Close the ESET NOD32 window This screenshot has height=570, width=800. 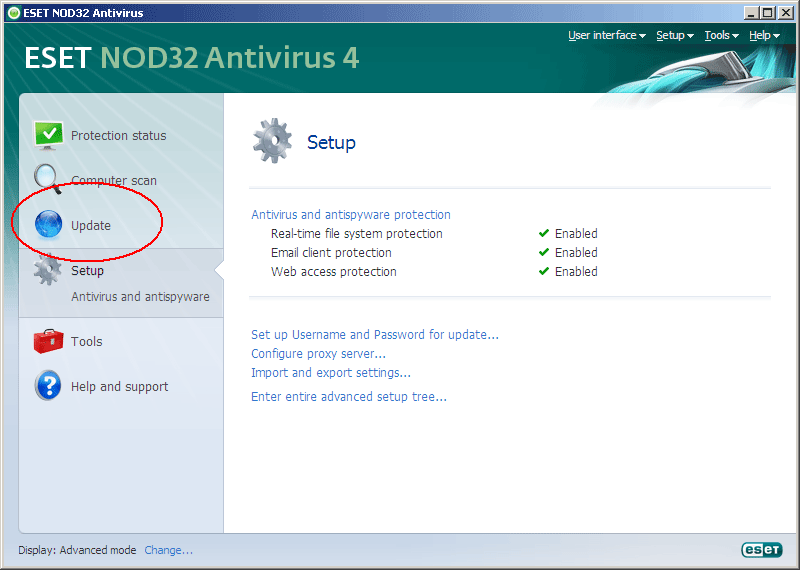pos(785,13)
